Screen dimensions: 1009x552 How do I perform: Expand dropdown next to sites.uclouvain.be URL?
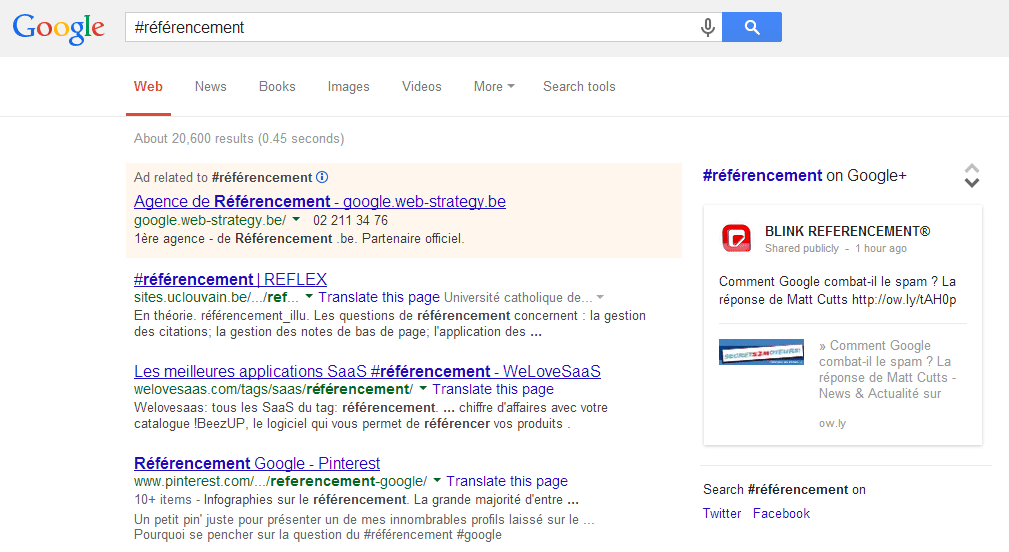pos(309,297)
